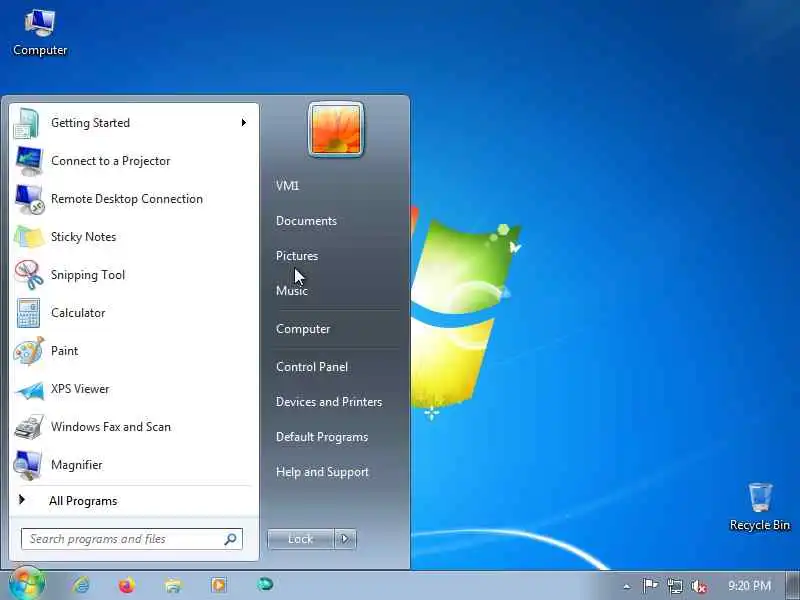Click the search magnifier icon

[x=231, y=539]
